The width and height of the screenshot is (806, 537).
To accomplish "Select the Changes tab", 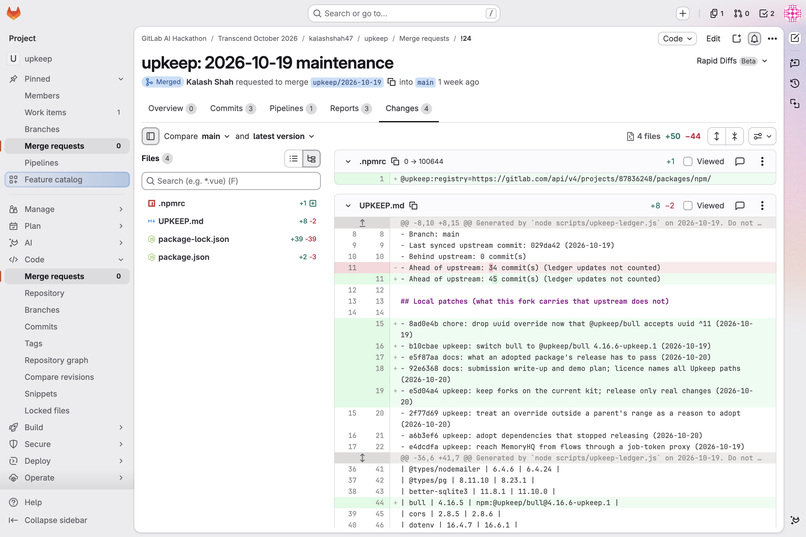I will point(408,108).
